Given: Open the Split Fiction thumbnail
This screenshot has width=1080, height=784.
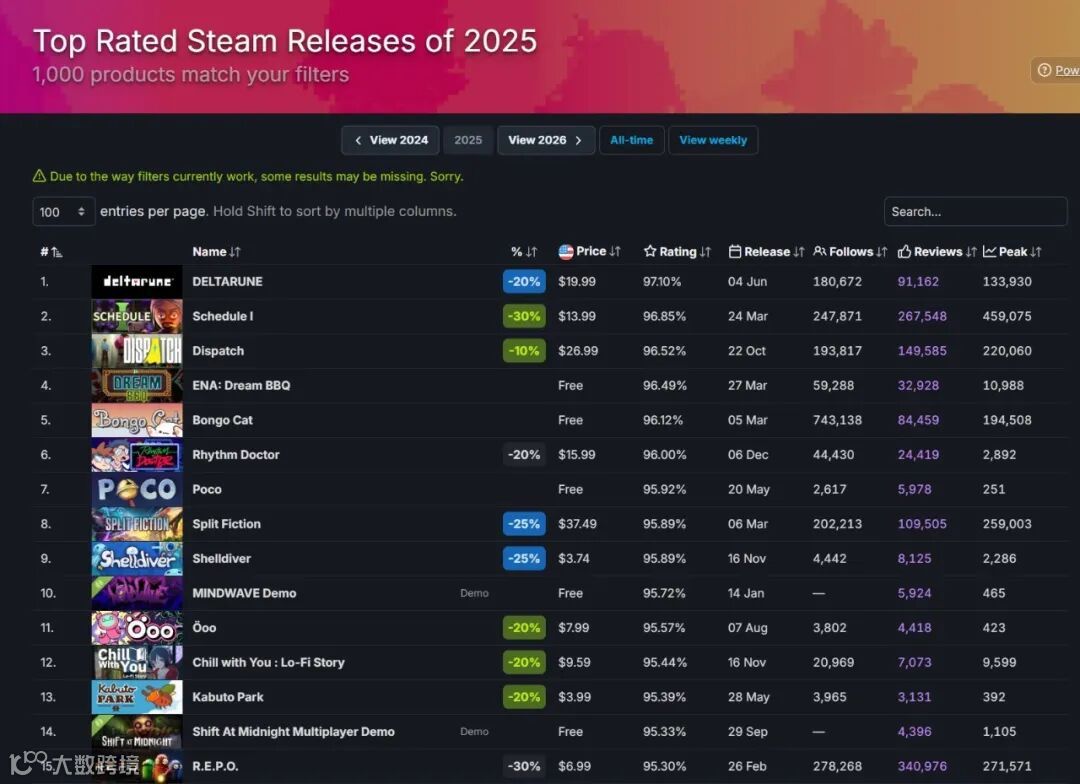Looking at the screenshot, I should tap(137, 524).
